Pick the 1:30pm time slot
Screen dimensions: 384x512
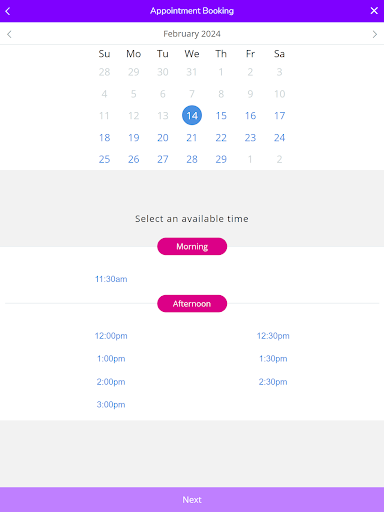[x=273, y=359]
